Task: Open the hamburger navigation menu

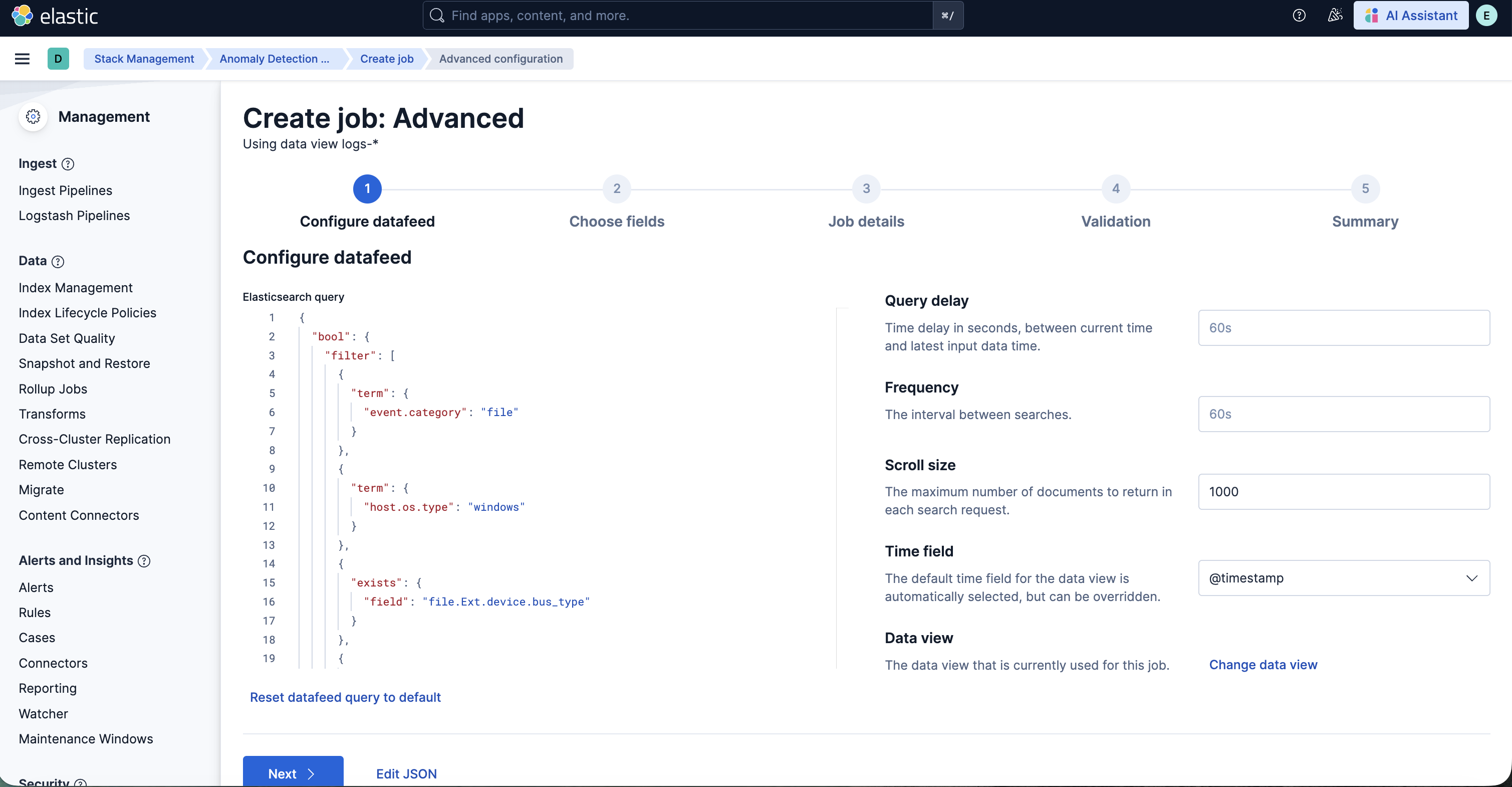Action: pos(23,59)
